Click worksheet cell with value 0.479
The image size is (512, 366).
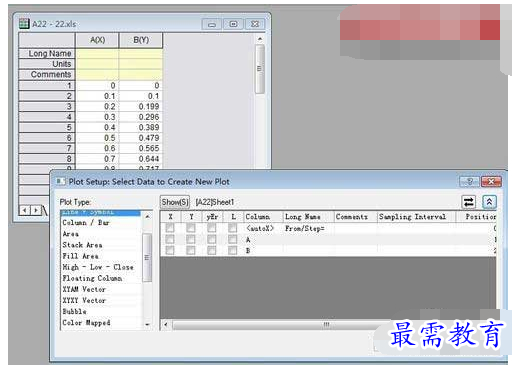(x=141, y=138)
